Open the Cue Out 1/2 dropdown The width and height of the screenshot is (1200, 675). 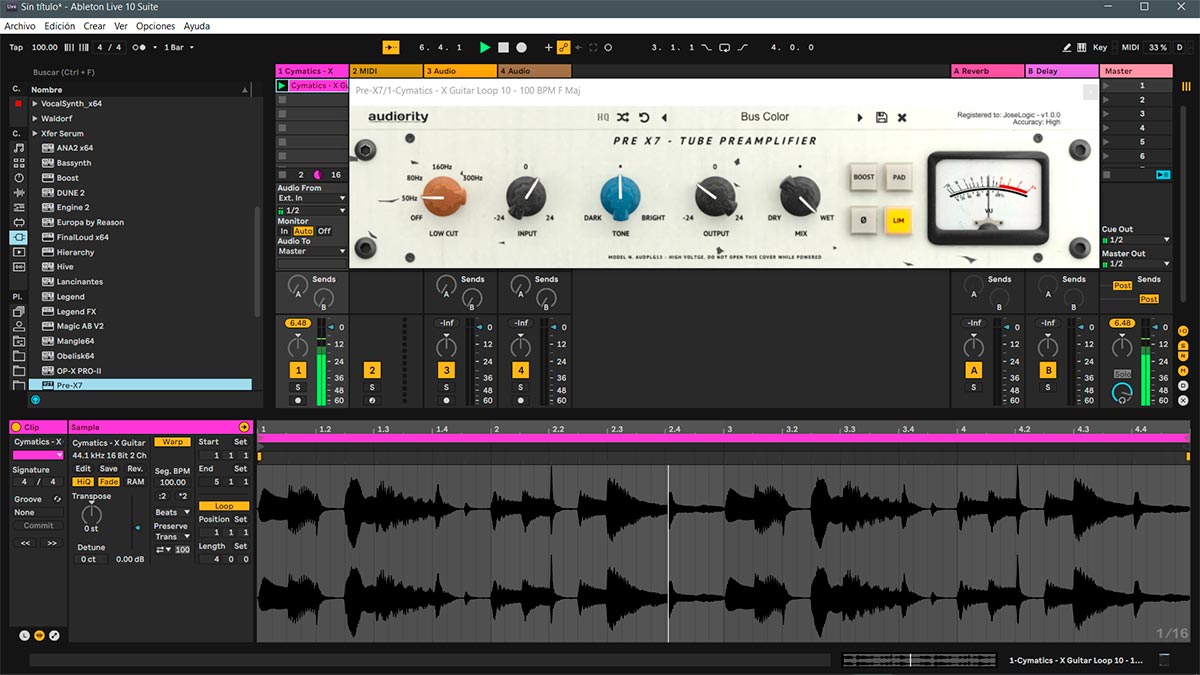pyautogui.click(x=1136, y=240)
